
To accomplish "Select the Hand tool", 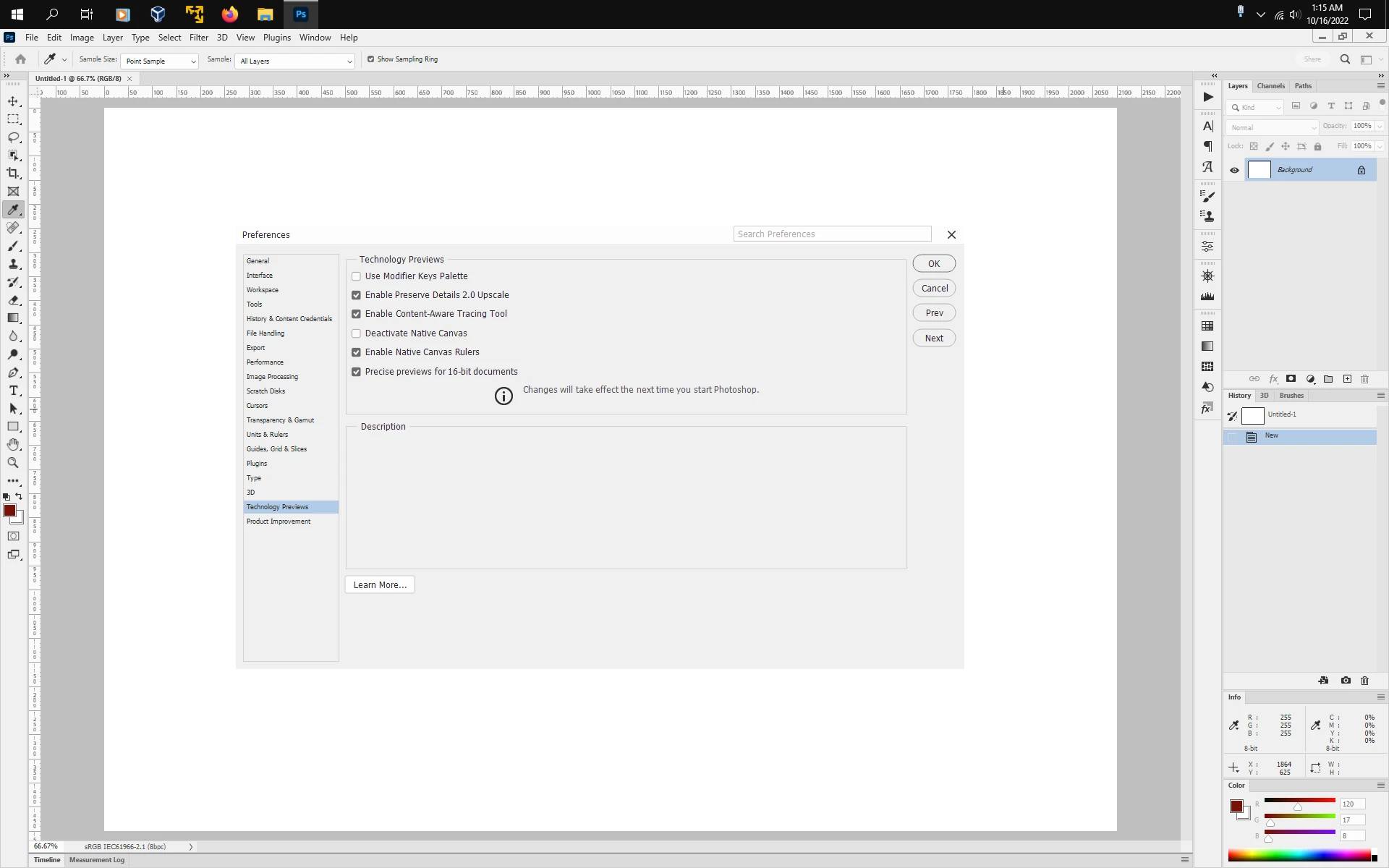I will tap(13, 445).
